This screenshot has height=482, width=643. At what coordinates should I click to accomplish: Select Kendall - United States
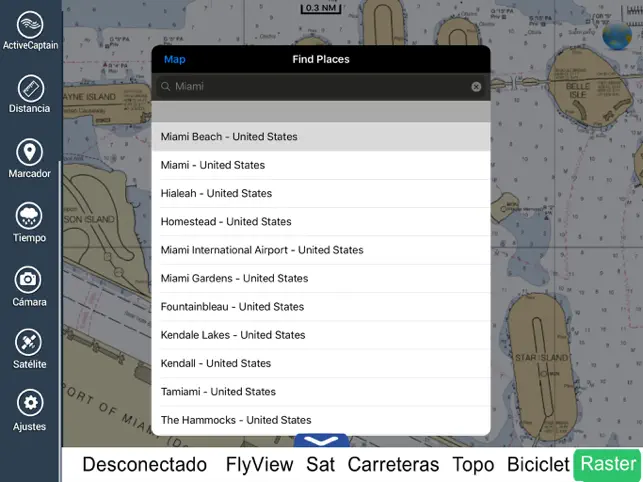tap(321, 363)
